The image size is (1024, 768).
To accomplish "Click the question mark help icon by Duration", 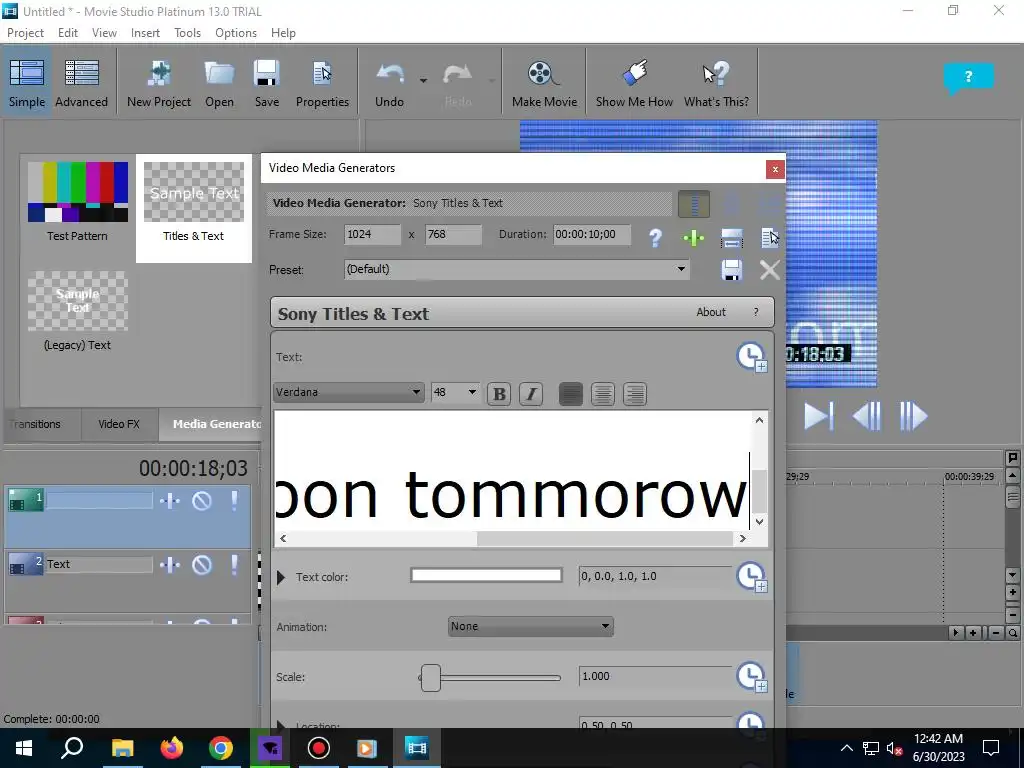I will click(x=655, y=238).
